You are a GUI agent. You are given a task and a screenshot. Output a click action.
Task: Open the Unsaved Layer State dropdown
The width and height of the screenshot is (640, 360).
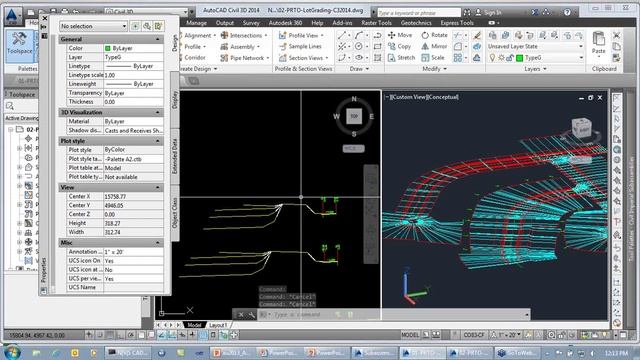point(536,47)
